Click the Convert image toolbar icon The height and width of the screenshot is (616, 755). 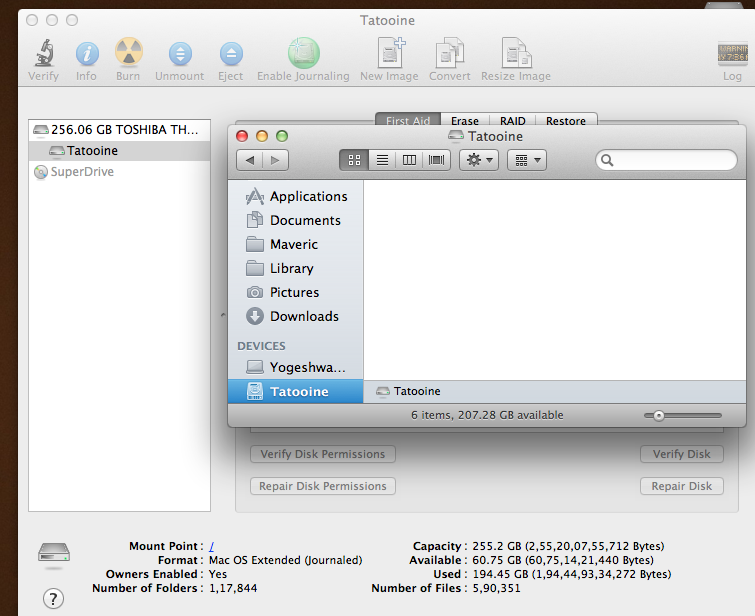point(450,52)
